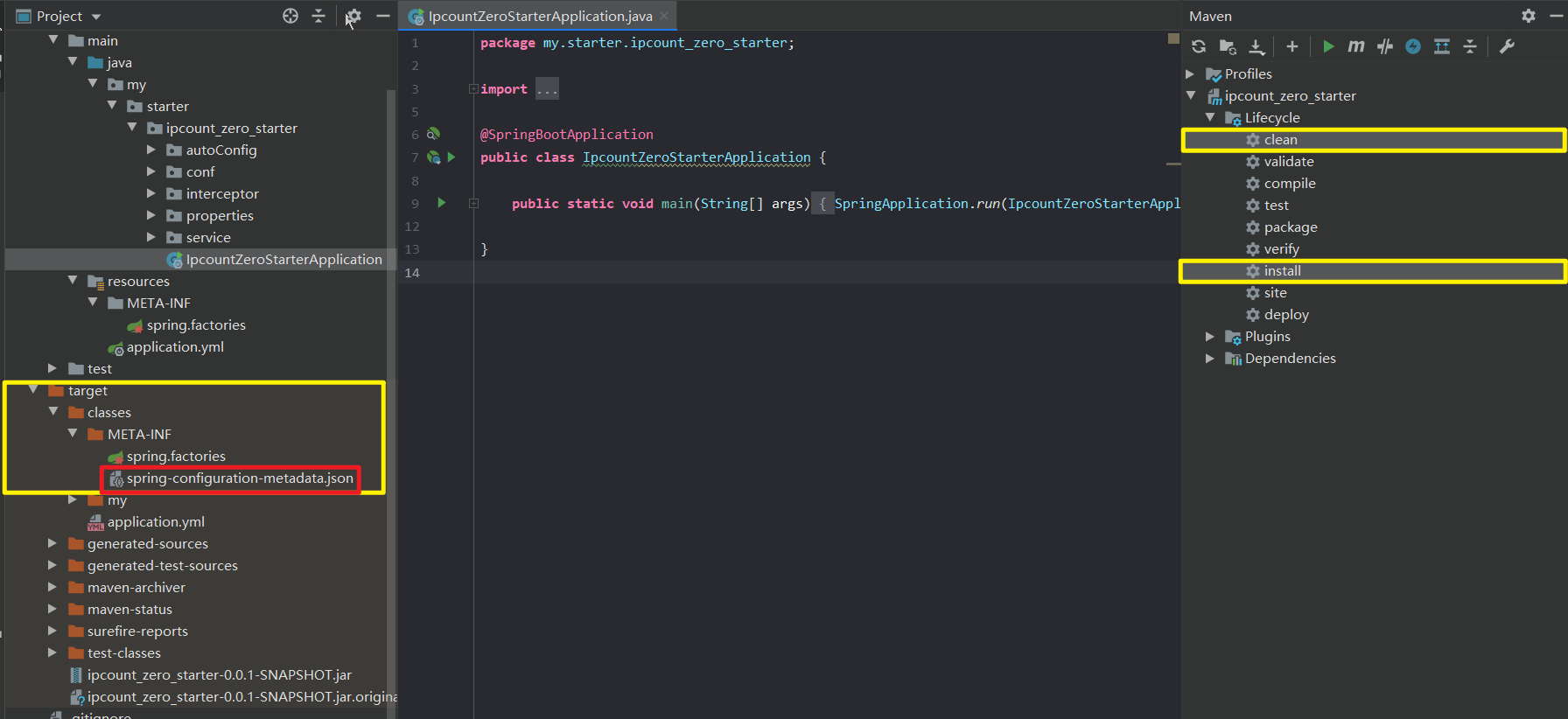Locate opened file in Project tree

point(290,16)
